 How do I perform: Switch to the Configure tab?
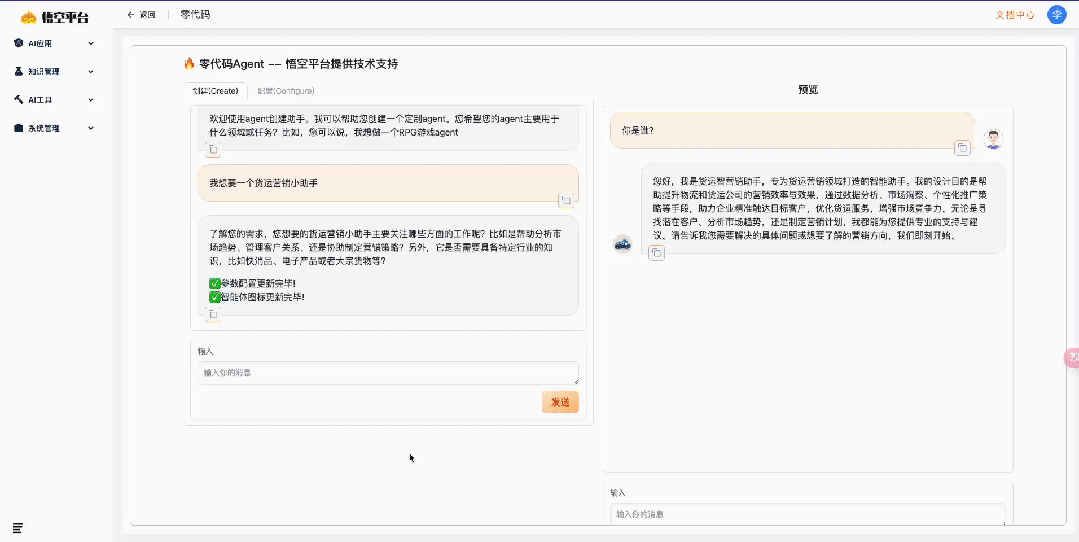[286, 91]
